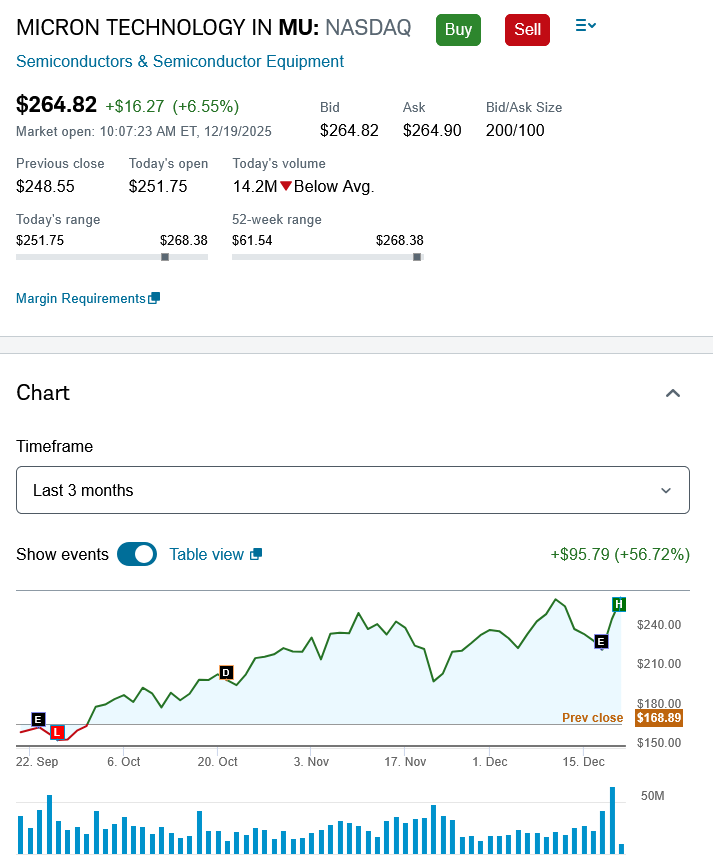
Task: Collapse the Chart section chevron
Action: 673,393
